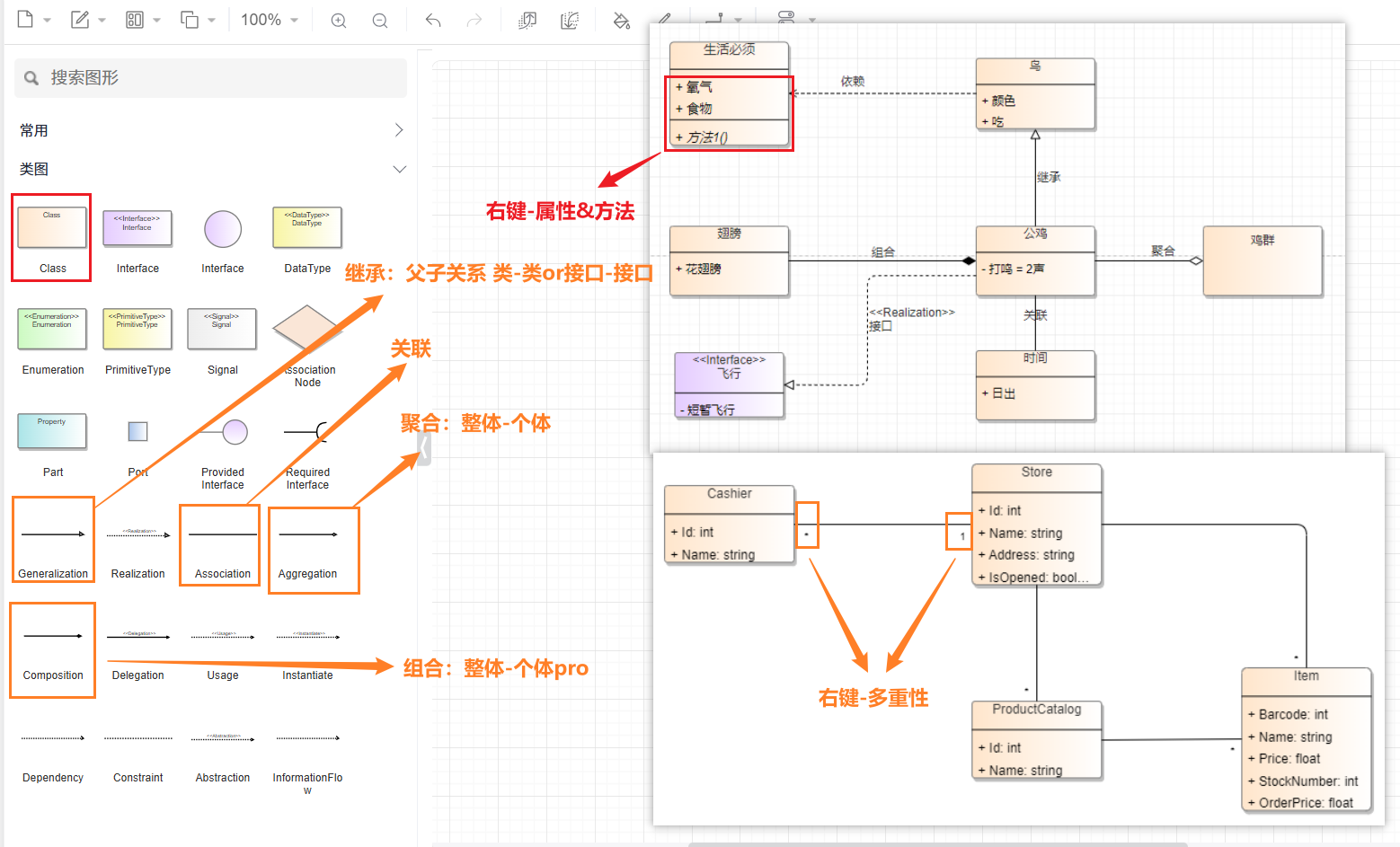Open the 100% zoom level dropdown
Viewport: 1400px width, 847px height.
pyautogui.click(x=269, y=20)
